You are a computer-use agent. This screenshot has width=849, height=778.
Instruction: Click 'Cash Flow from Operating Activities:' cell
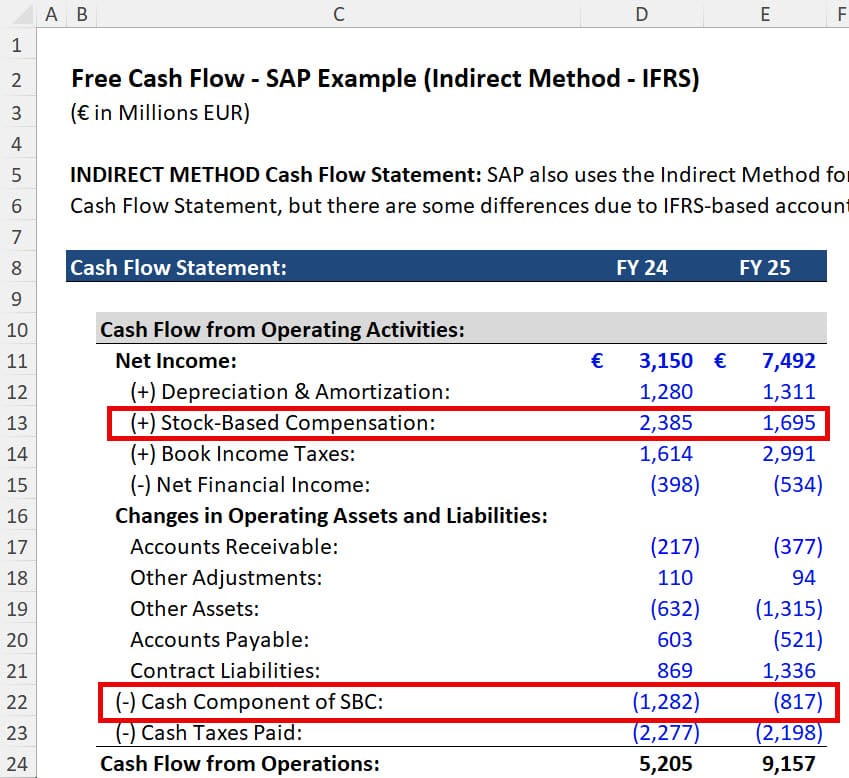click(x=282, y=329)
